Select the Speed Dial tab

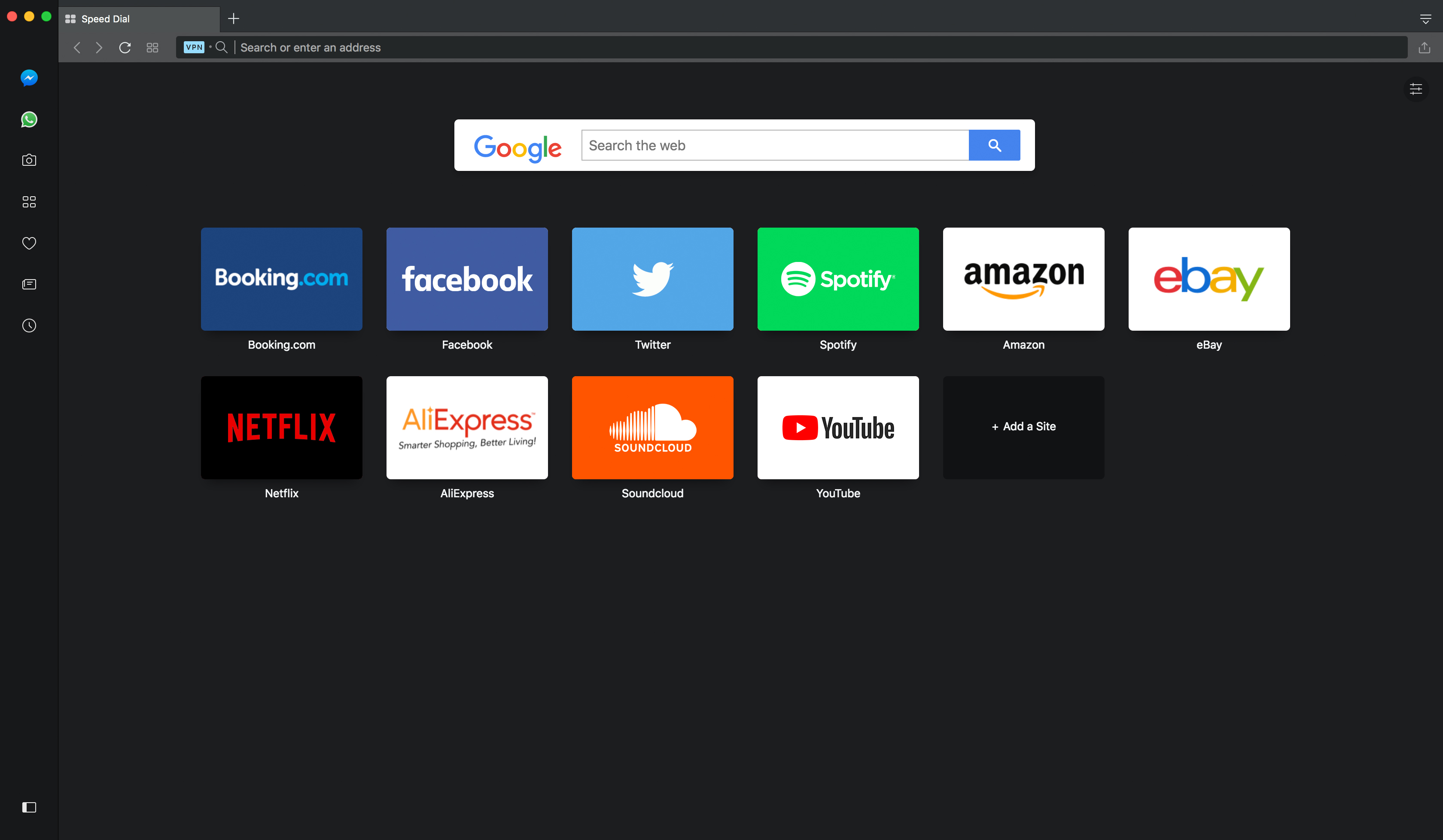click(140, 18)
